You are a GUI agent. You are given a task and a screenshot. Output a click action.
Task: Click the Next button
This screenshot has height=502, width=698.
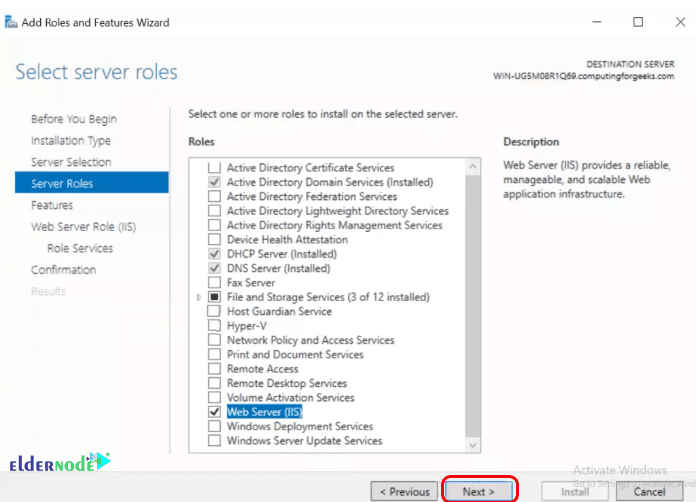coord(478,491)
